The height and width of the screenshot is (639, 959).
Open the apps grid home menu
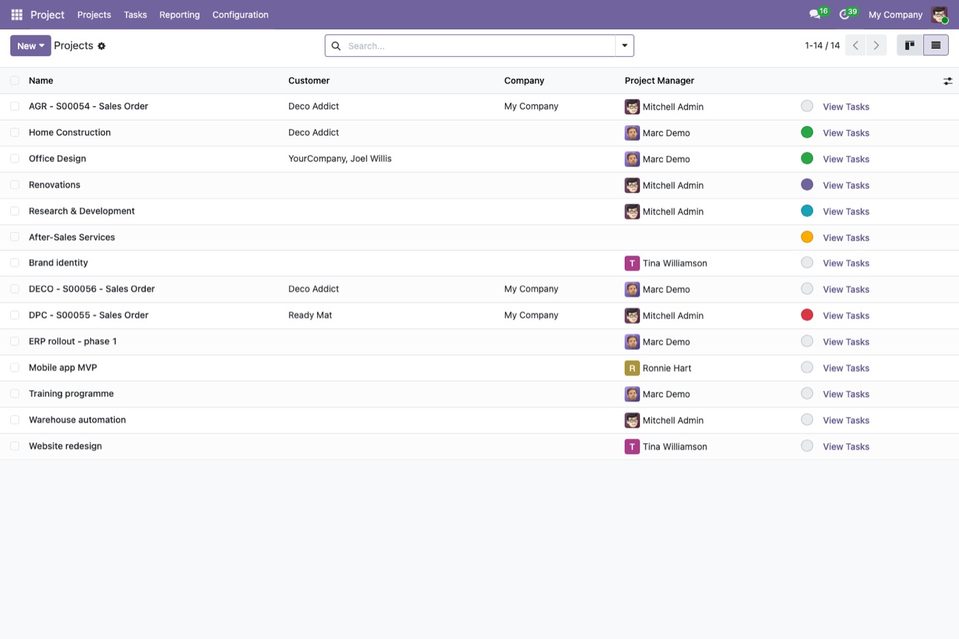click(x=17, y=15)
